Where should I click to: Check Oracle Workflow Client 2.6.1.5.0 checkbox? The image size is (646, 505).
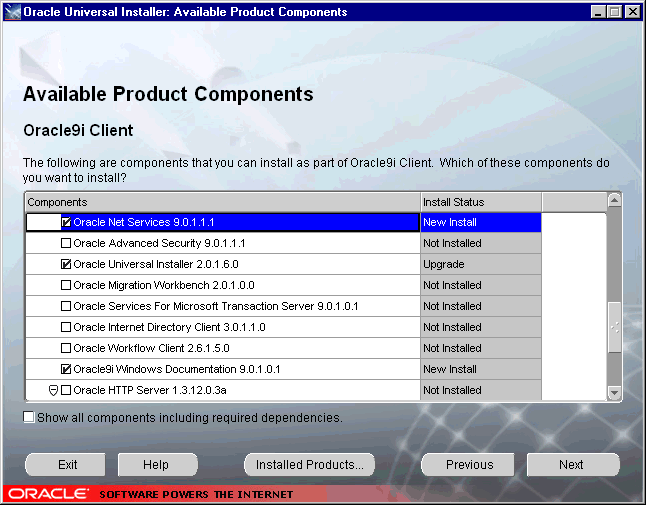pyautogui.click(x=66, y=348)
